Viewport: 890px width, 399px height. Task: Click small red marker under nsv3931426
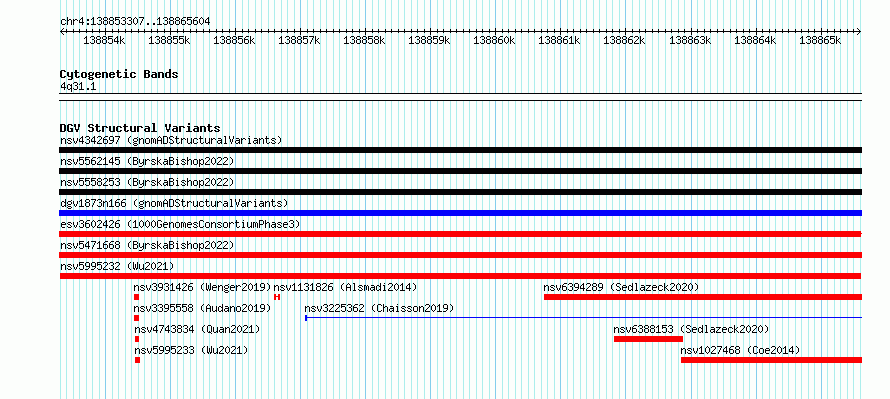point(137,297)
